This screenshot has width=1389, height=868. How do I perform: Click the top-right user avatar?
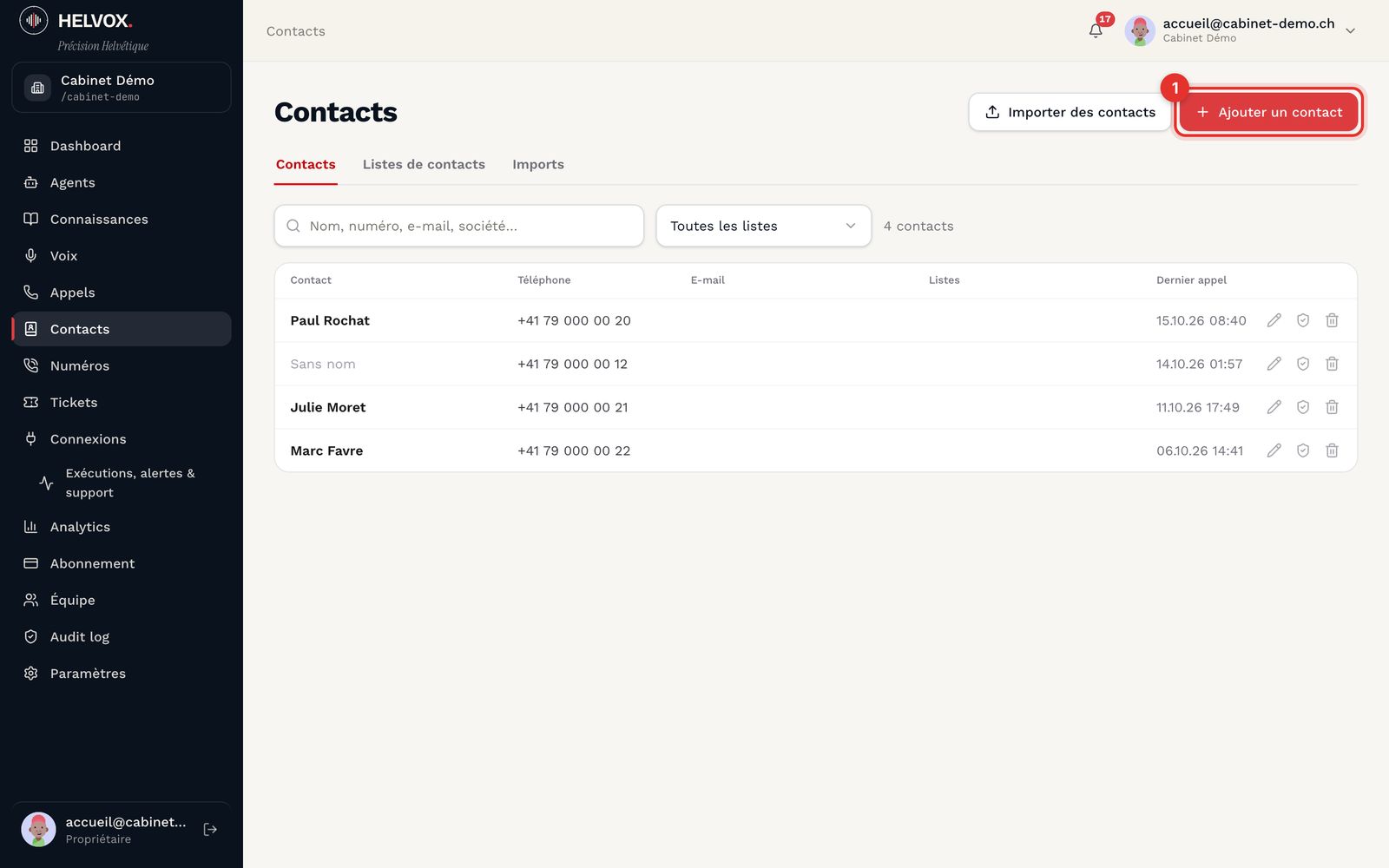[x=1140, y=30]
